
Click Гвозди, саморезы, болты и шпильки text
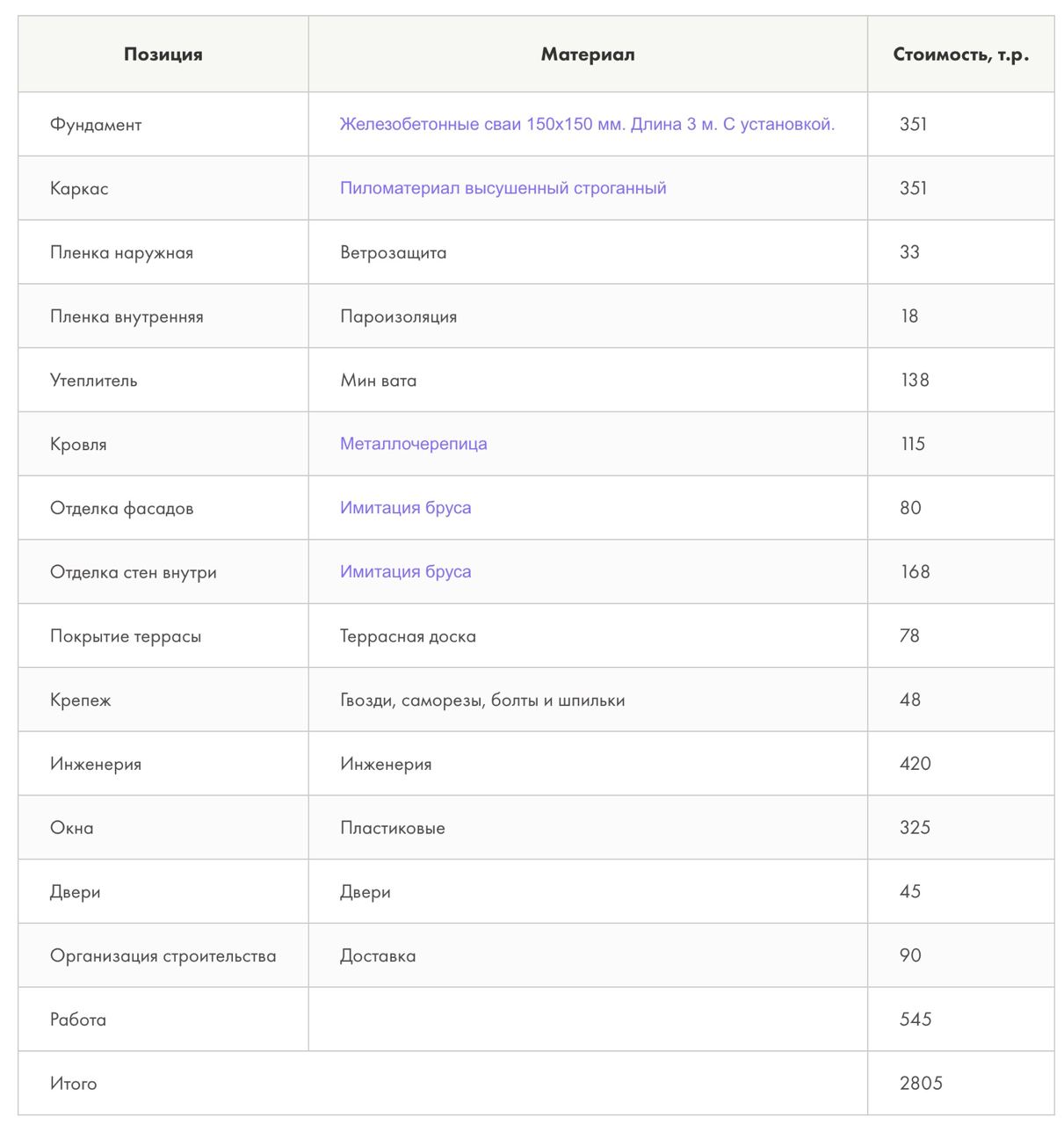coord(482,700)
